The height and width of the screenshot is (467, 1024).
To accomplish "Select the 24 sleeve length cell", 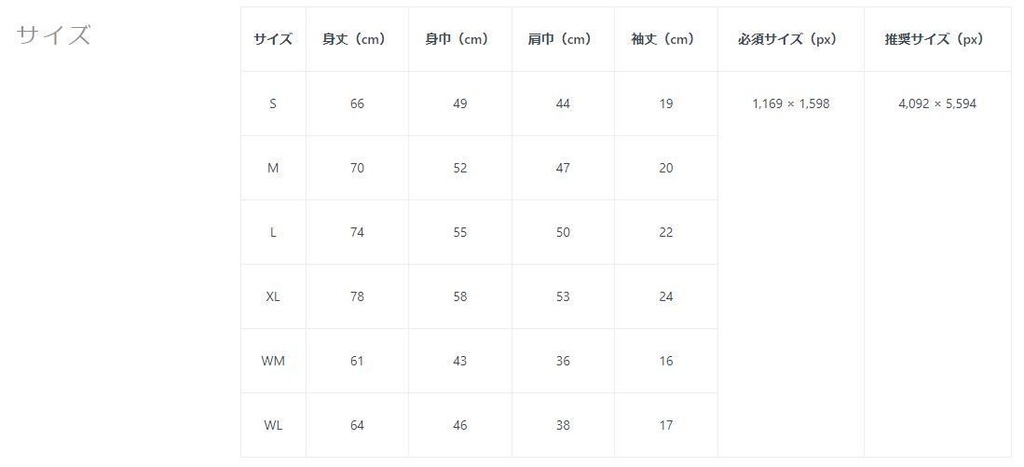I will (x=666, y=297).
